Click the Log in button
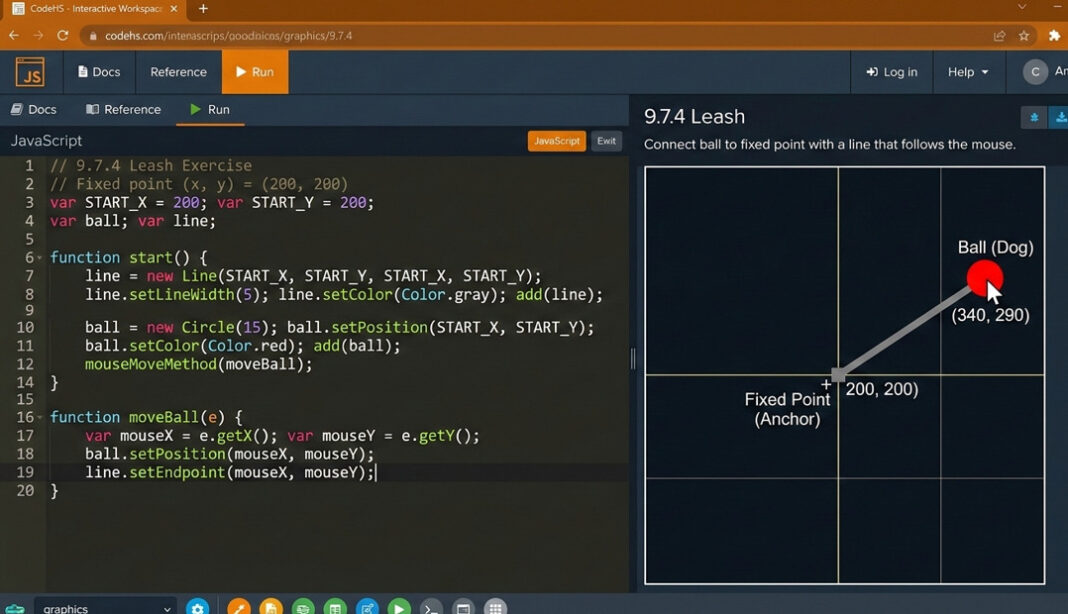This screenshot has height=614, width=1068. pos(891,71)
